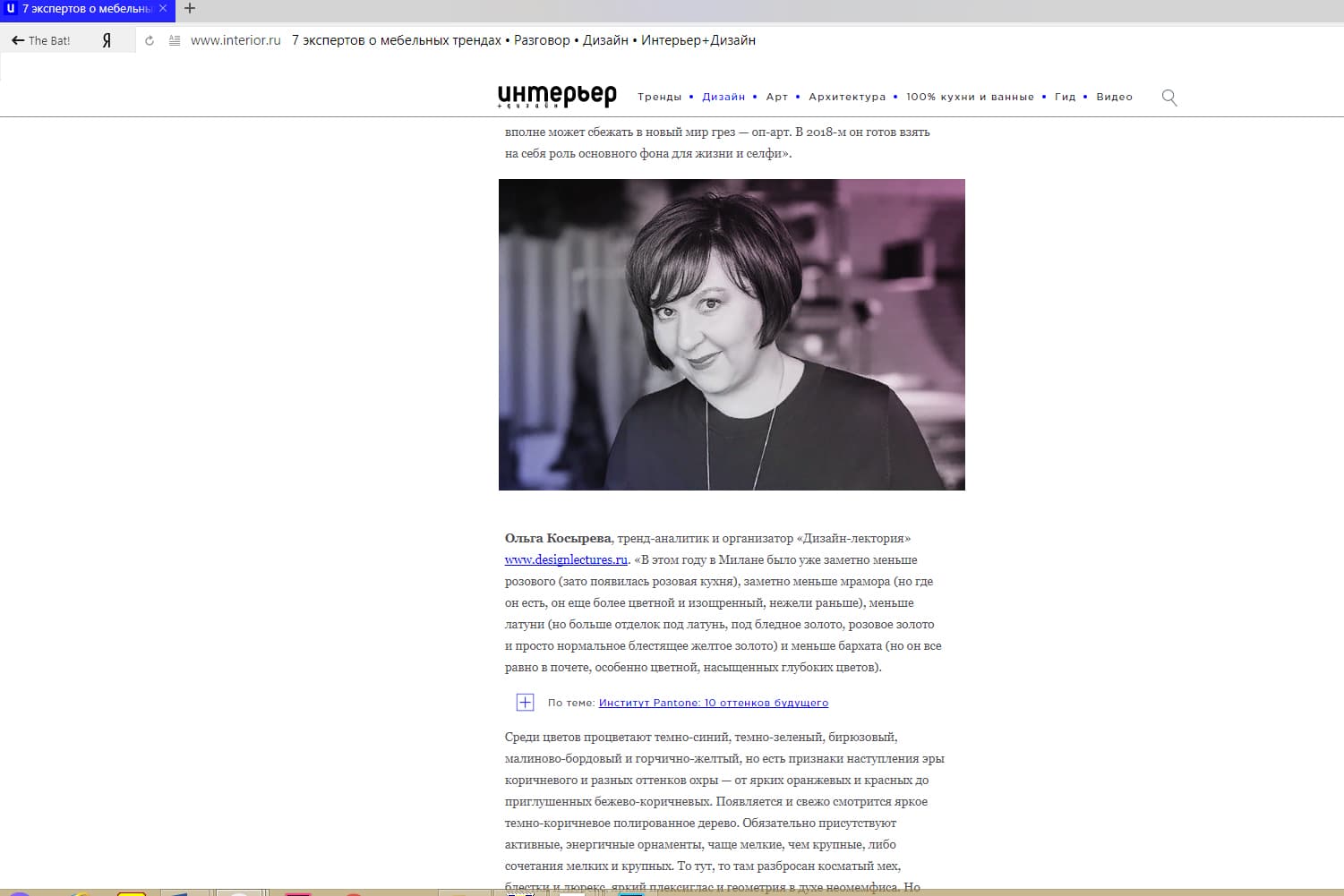
Task: Click the Интерьер+Дизайн logo
Action: (557, 96)
